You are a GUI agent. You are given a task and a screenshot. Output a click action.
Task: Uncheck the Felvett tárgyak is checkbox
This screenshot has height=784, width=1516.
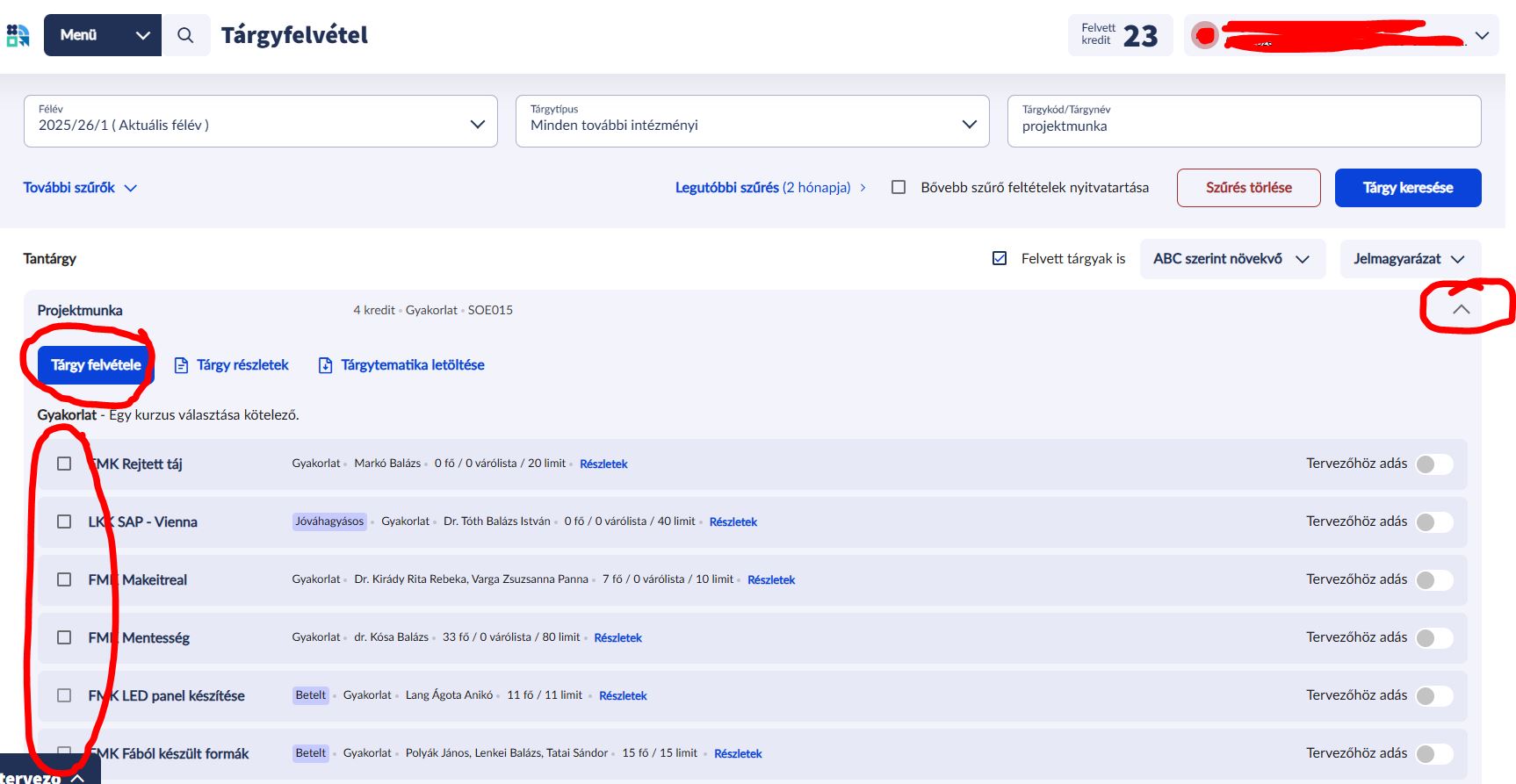1000,258
